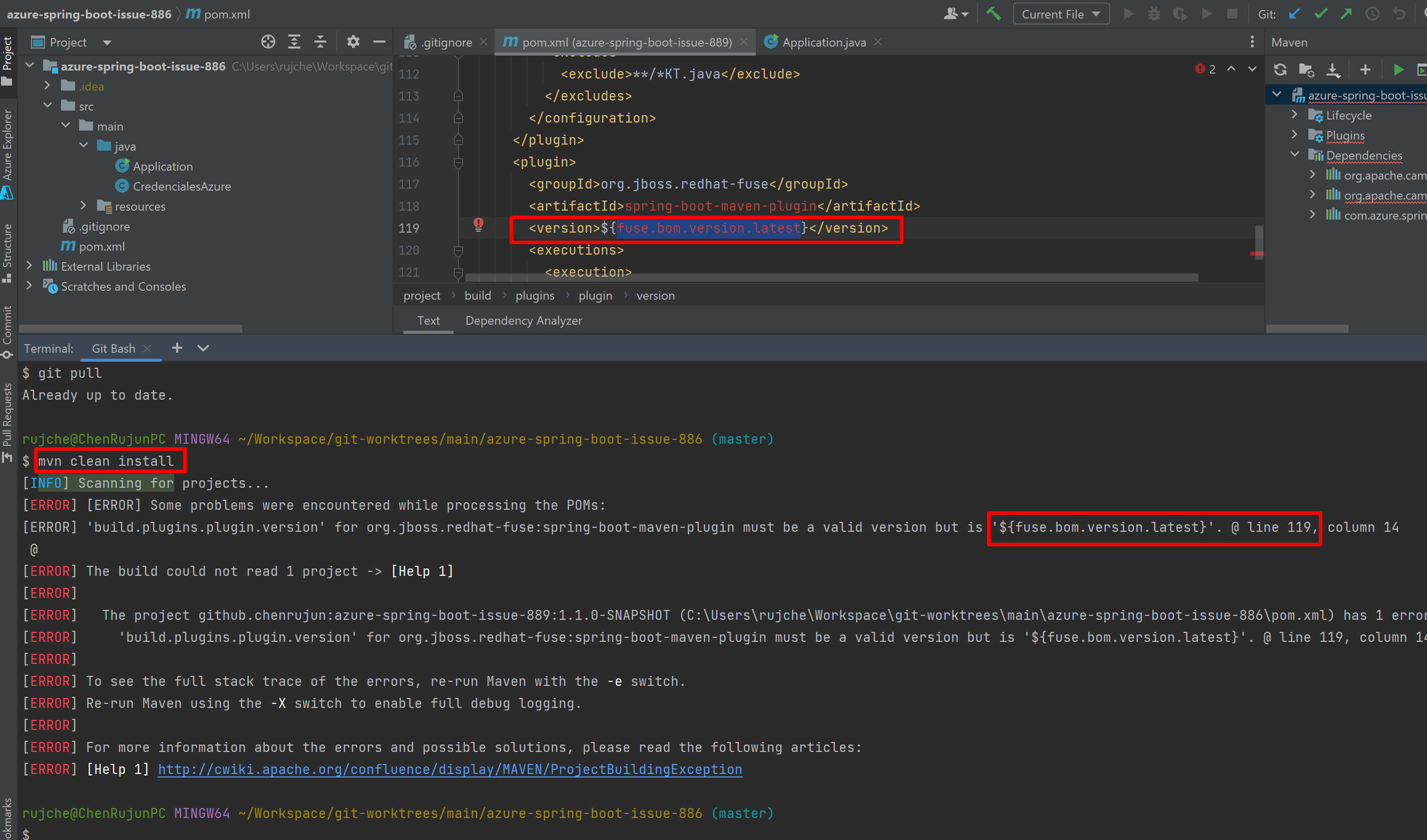The image size is (1427, 840).
Task: Click the Debug bug icon
Action: click(x=1154, y=14)
